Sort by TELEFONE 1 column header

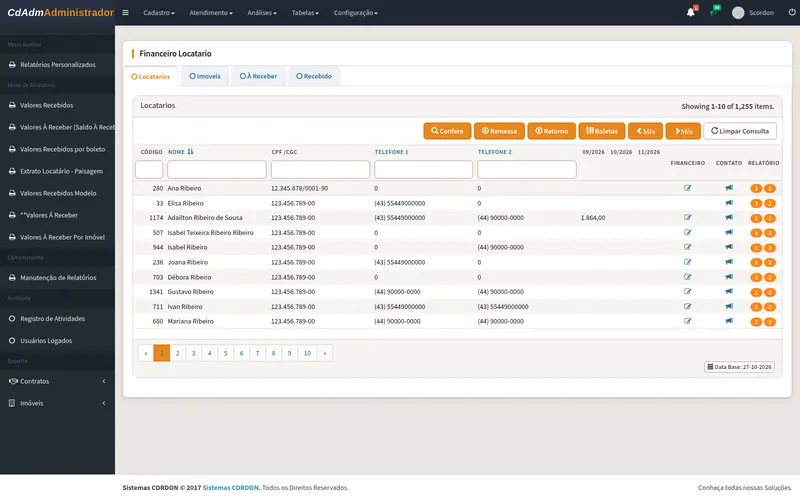(391, 152)
